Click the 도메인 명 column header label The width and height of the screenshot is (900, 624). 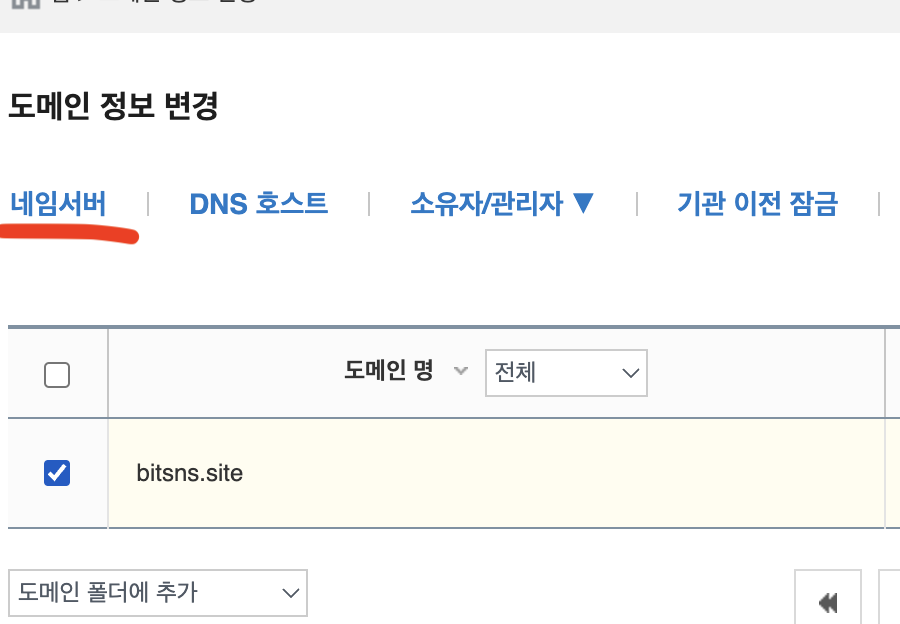(389, 370)
